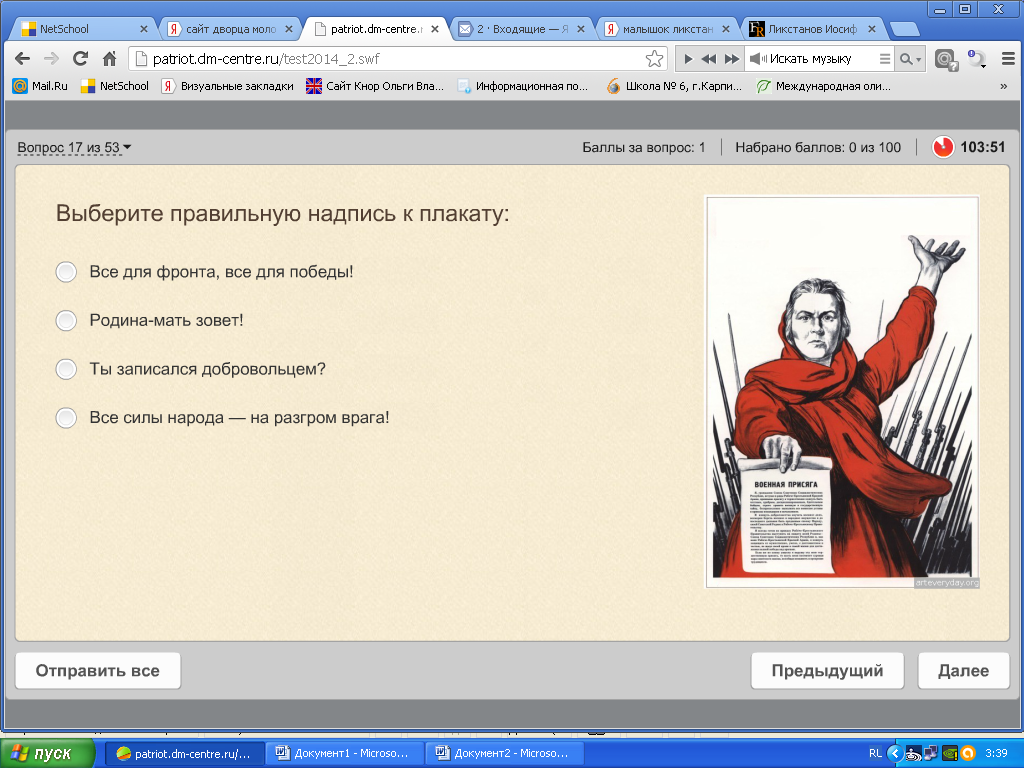Click the music player play icon

688,59
